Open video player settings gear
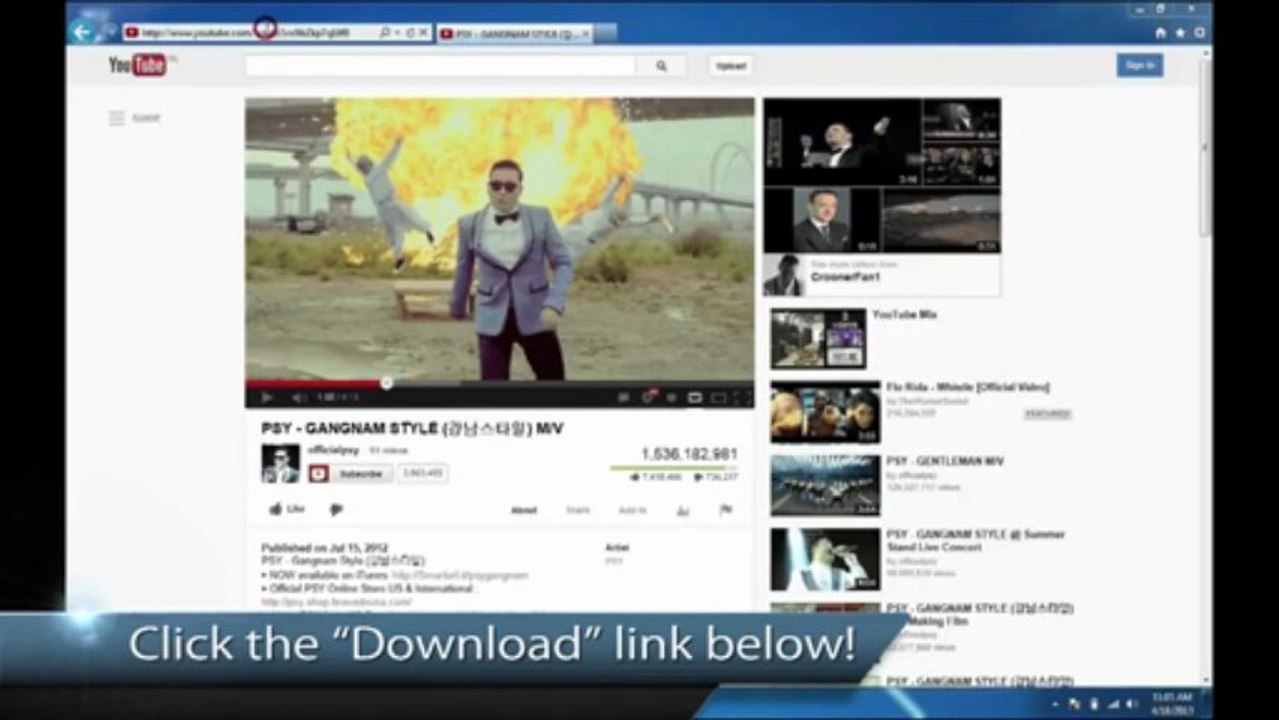 671,397
